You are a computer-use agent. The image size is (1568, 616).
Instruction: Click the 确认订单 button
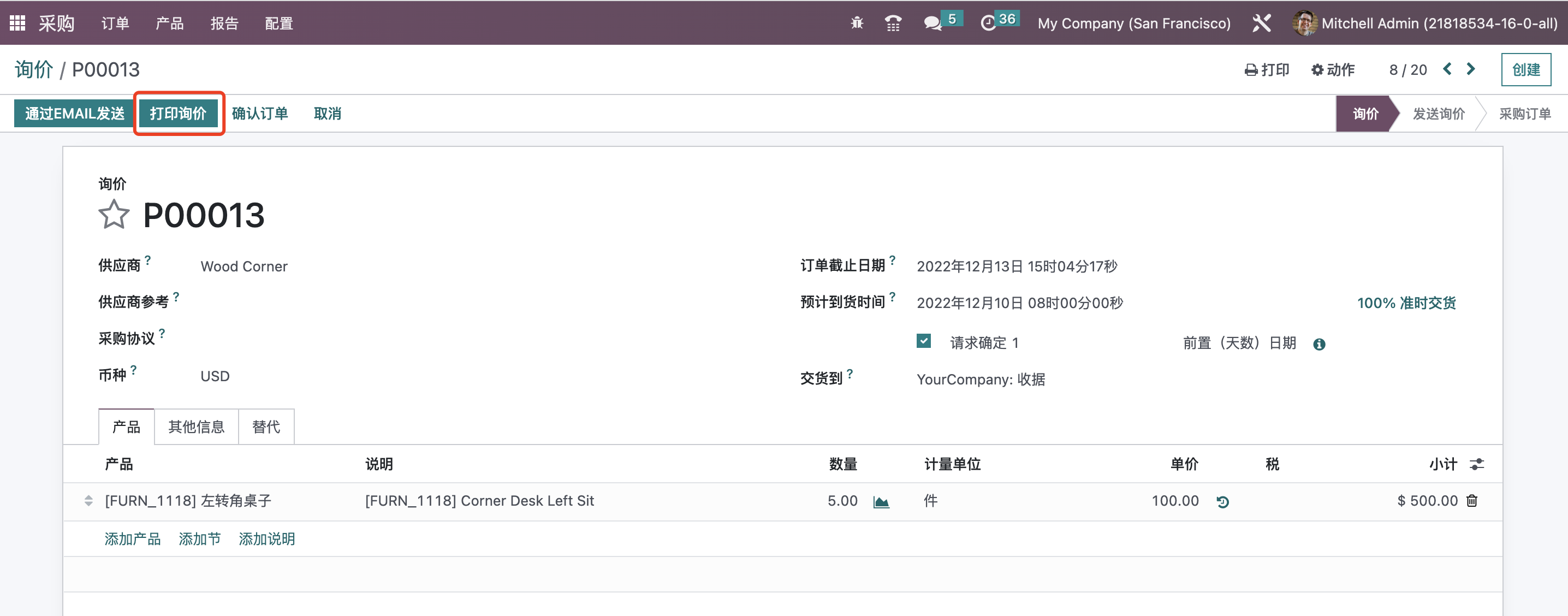point(260,113)
